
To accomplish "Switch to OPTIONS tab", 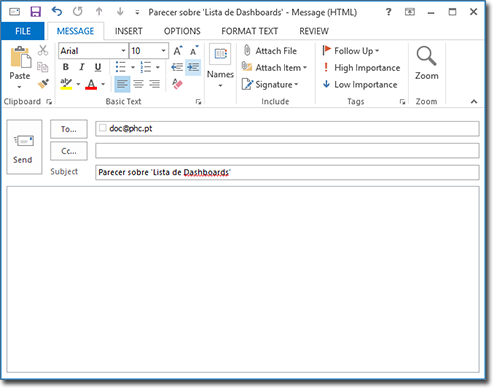I will [x=182, y=31].
